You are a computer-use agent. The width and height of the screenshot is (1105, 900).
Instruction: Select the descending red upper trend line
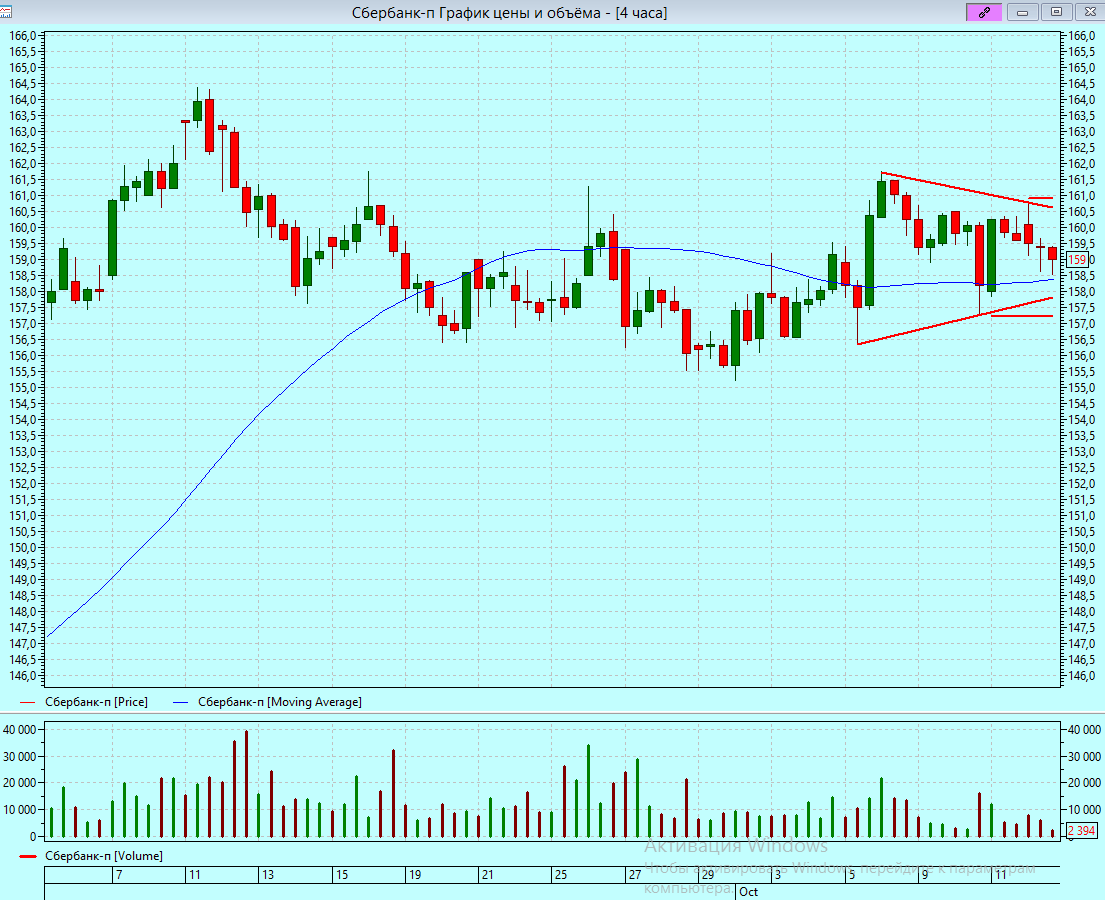pos(967,190)
